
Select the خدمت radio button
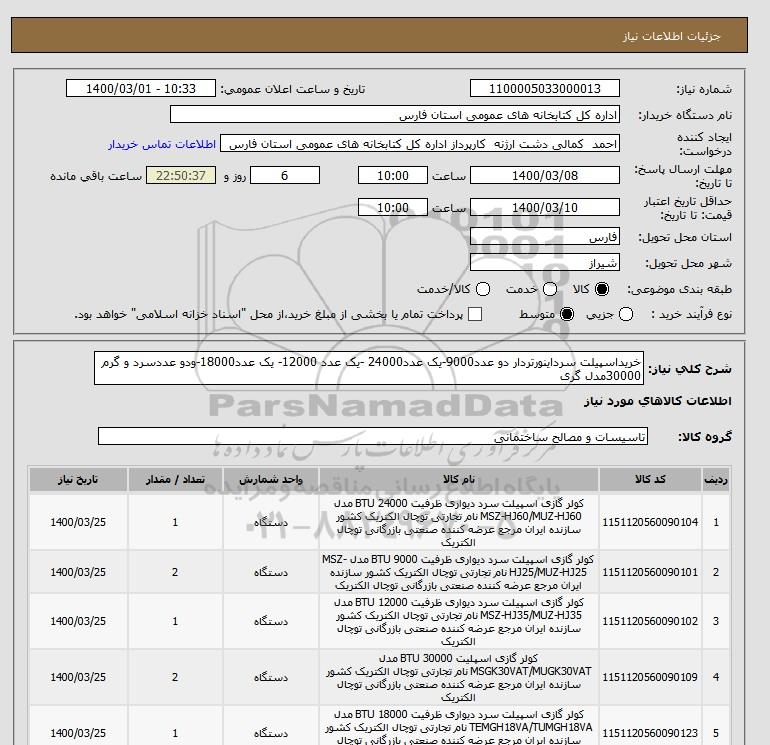[x=550, y=289]
